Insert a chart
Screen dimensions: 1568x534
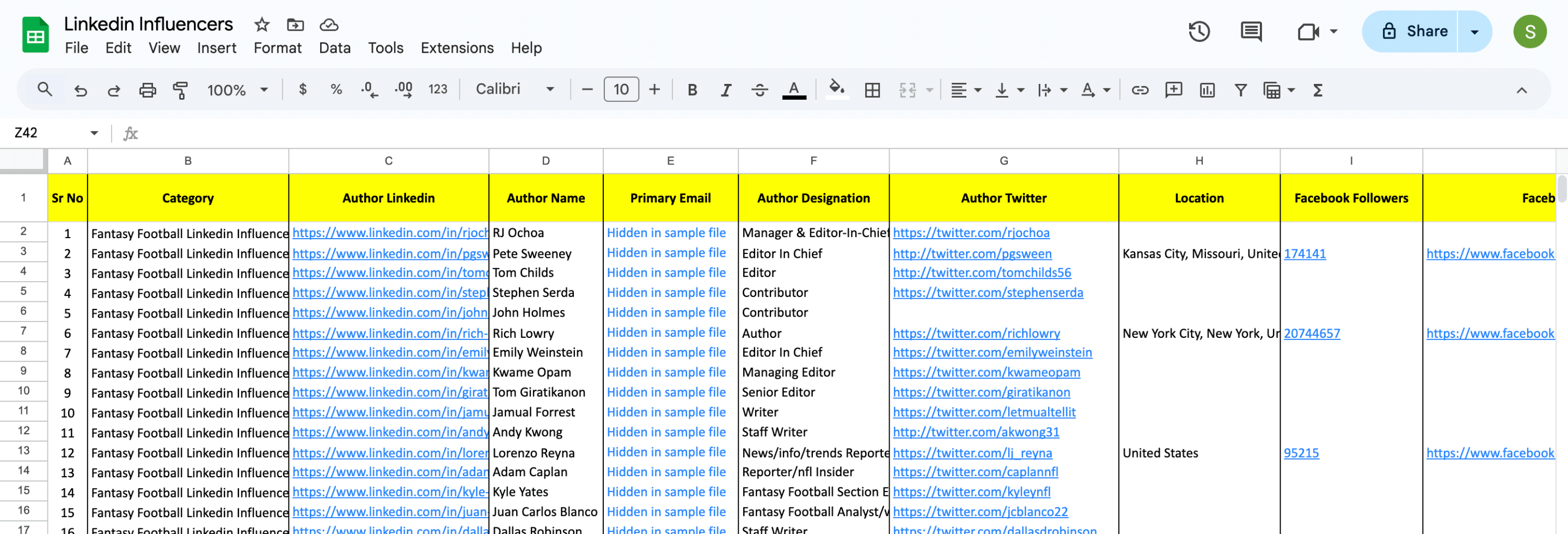pyautogui.click(x=1206, y=90)
